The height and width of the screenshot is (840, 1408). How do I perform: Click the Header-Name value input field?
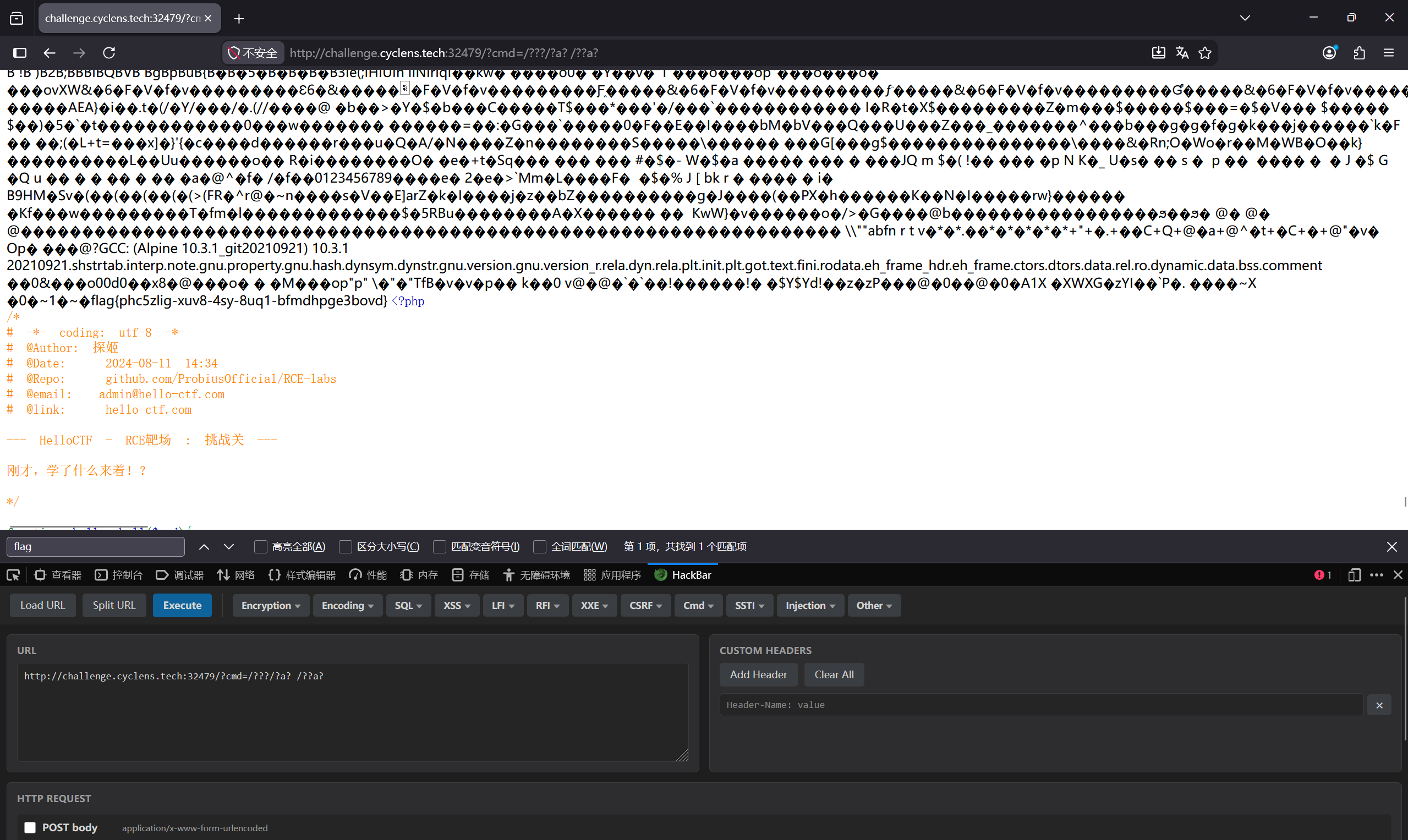tap(1041, 705)
